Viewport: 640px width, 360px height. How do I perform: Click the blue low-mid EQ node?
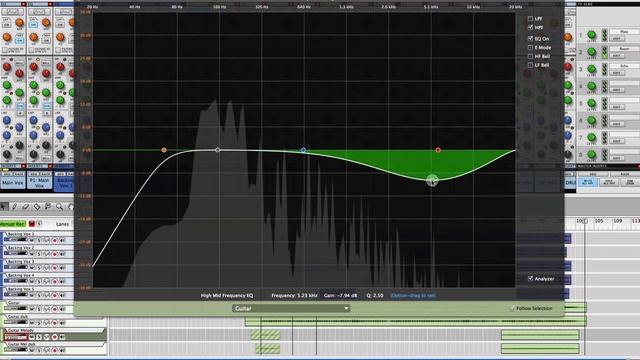pos(303,150)
